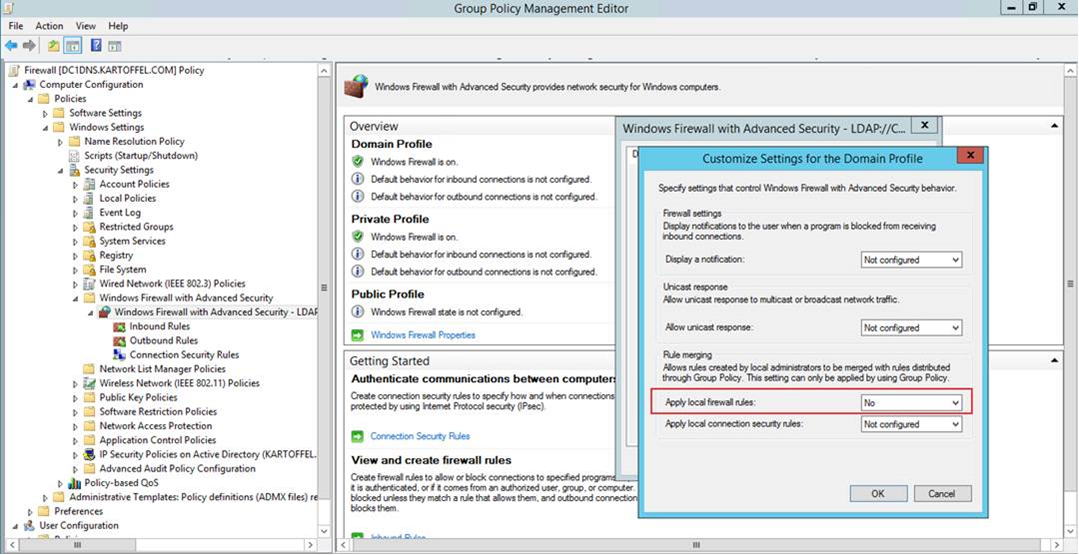The height and width of the screenshot is (555, 1079).
Task: Click the details pane vertical scrollbar up arrow
Action: click(1071, 71)
